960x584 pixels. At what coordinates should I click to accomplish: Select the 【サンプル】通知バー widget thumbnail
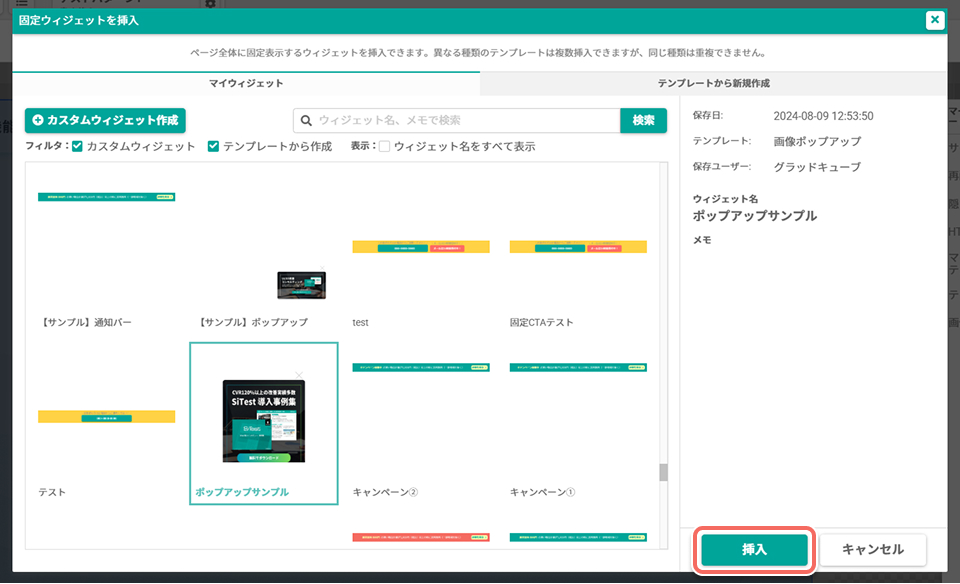[107, 197]
